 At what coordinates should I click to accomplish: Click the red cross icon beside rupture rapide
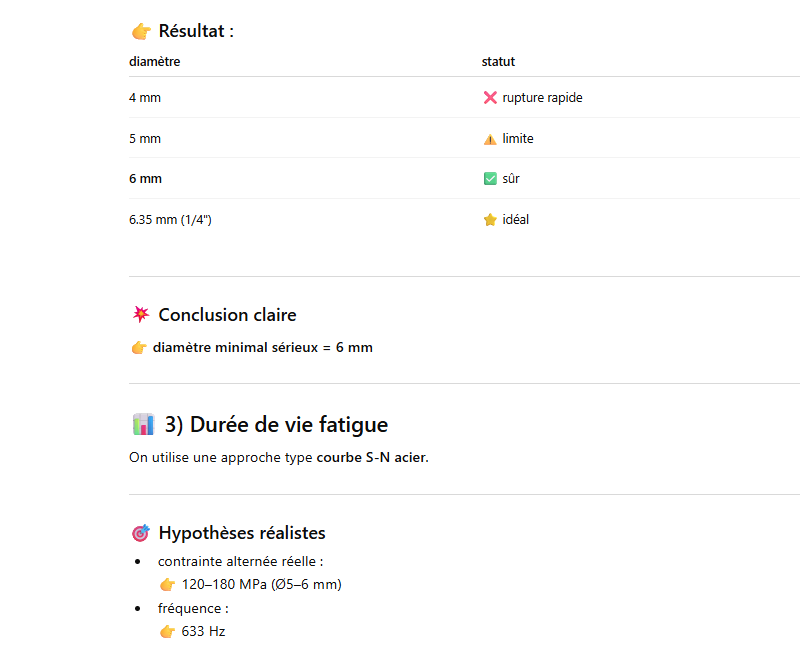tap(490, 98)
